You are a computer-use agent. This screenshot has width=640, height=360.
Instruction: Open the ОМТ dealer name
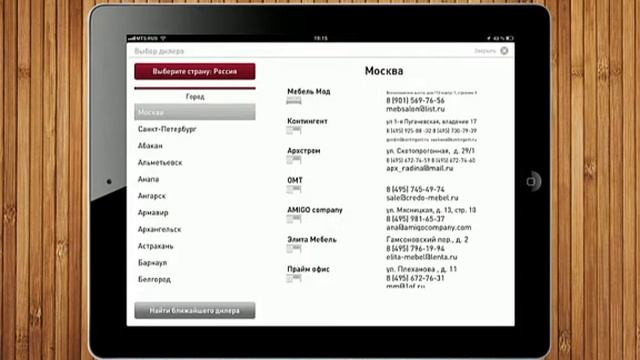coord(295,180)
